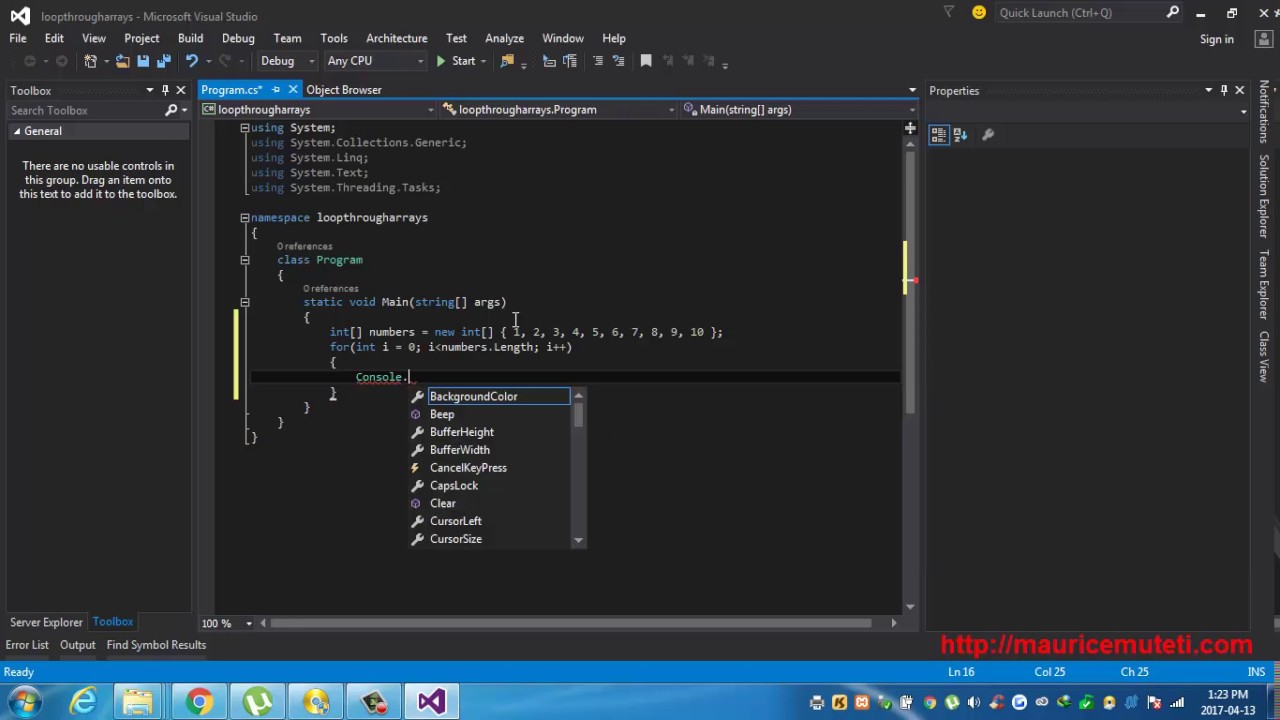Open Find Symbol Results tab

click(156, 645)
